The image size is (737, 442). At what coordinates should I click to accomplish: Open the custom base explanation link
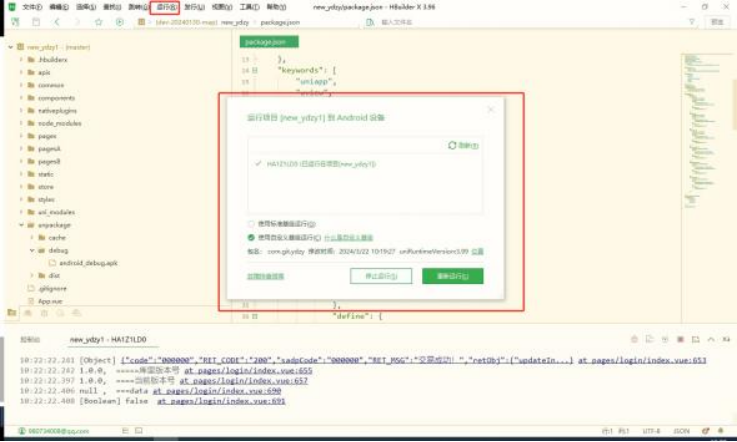(x=348, y=238)
